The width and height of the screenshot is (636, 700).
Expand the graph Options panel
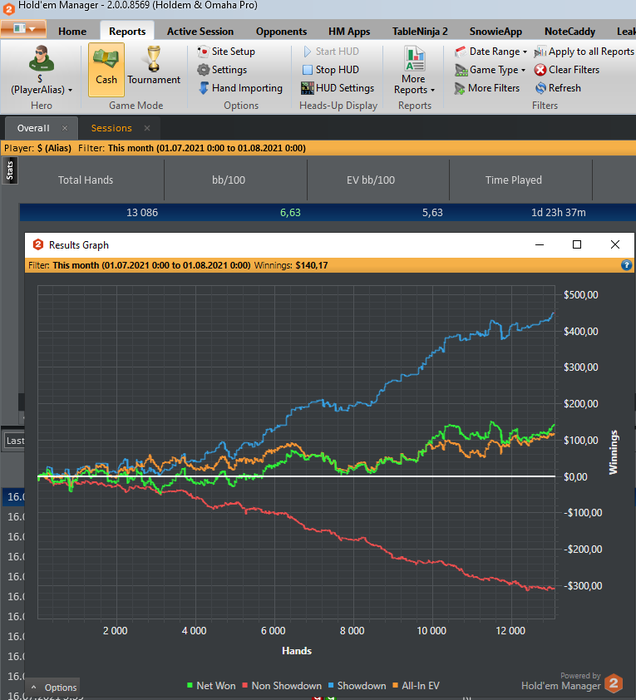(x=54, y=687)
